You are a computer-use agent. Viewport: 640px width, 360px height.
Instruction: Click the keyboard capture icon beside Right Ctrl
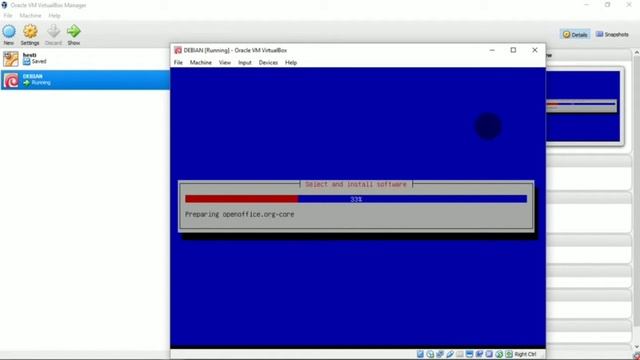coord(509,354)
